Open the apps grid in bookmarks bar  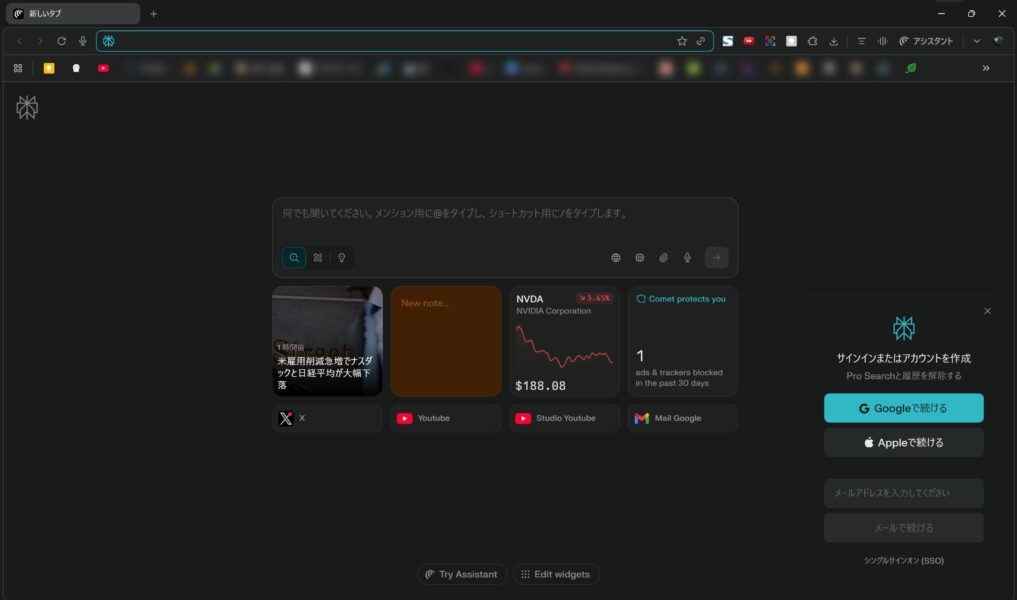[18, 68]
